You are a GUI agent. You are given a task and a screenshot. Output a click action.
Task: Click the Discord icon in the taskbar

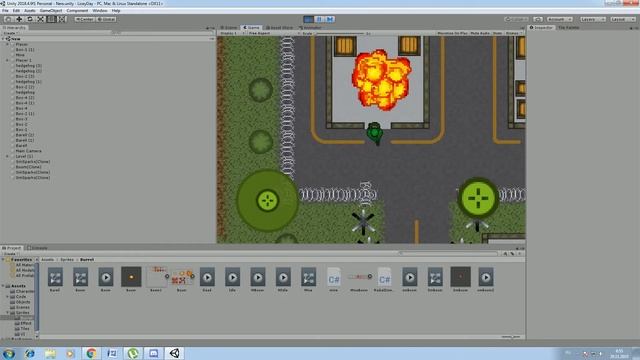point(153,353)
